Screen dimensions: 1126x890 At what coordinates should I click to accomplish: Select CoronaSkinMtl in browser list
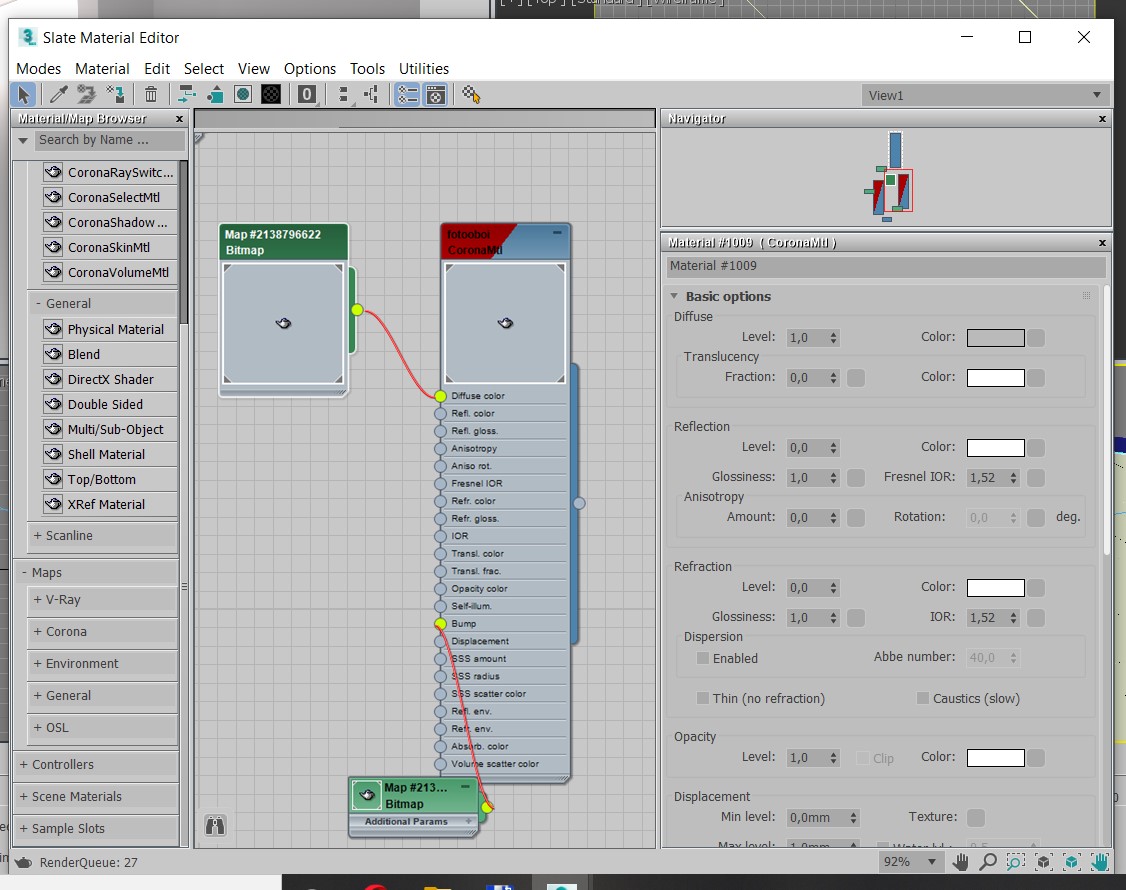click(109, 247)
